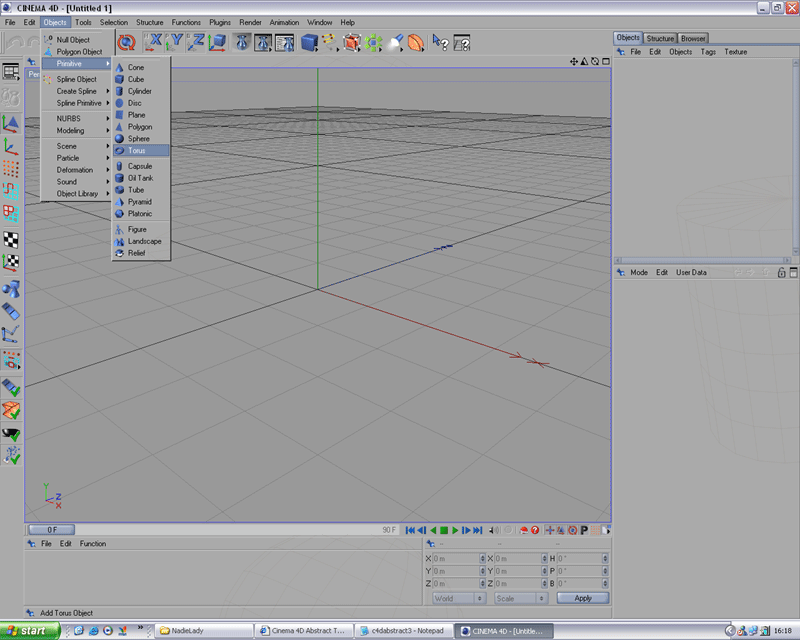Expand the NURBS submenu

[77, 118]
